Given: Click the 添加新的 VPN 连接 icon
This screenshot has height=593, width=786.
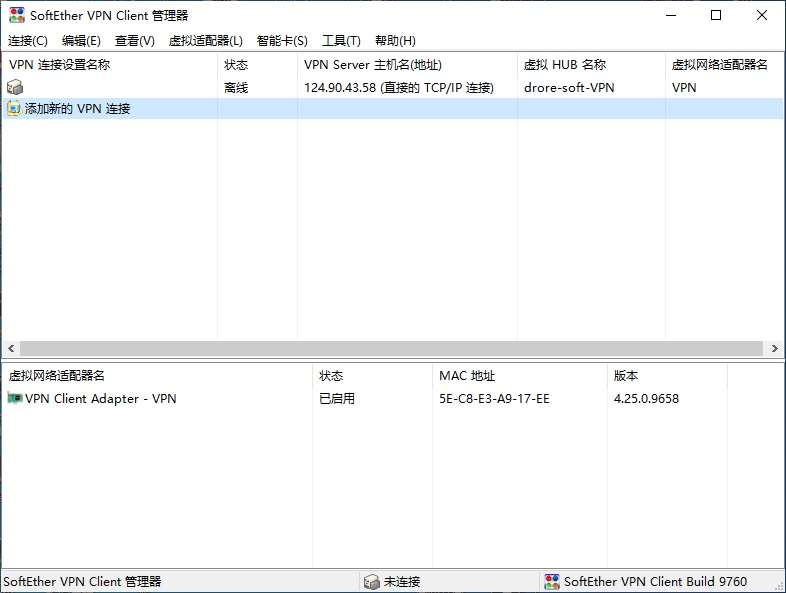Looking at the screenshot, I should click(x=14, y=108).
